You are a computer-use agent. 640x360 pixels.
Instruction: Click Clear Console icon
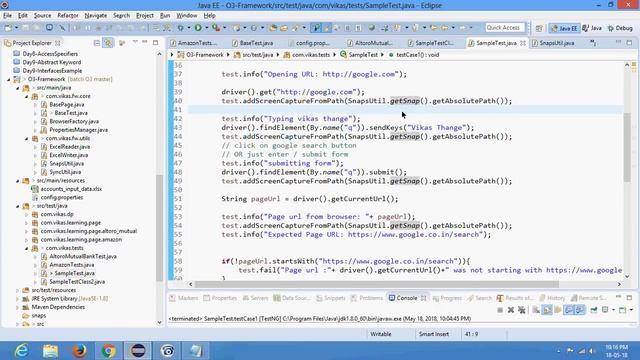[x=536, y=310]
